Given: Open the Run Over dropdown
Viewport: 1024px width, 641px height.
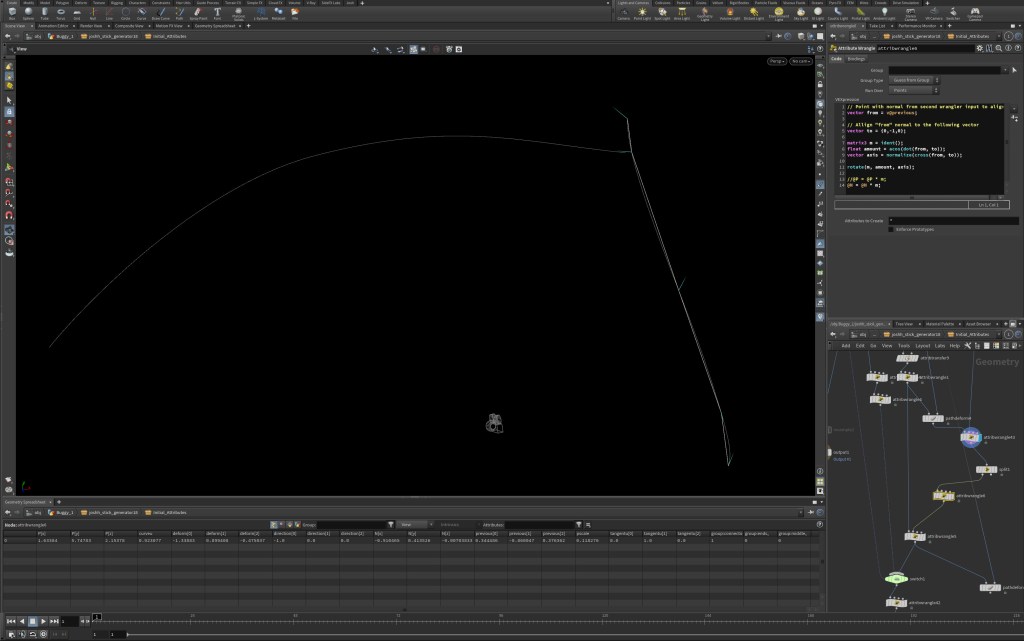Looking at the screenshot, I should coord(912,89).
